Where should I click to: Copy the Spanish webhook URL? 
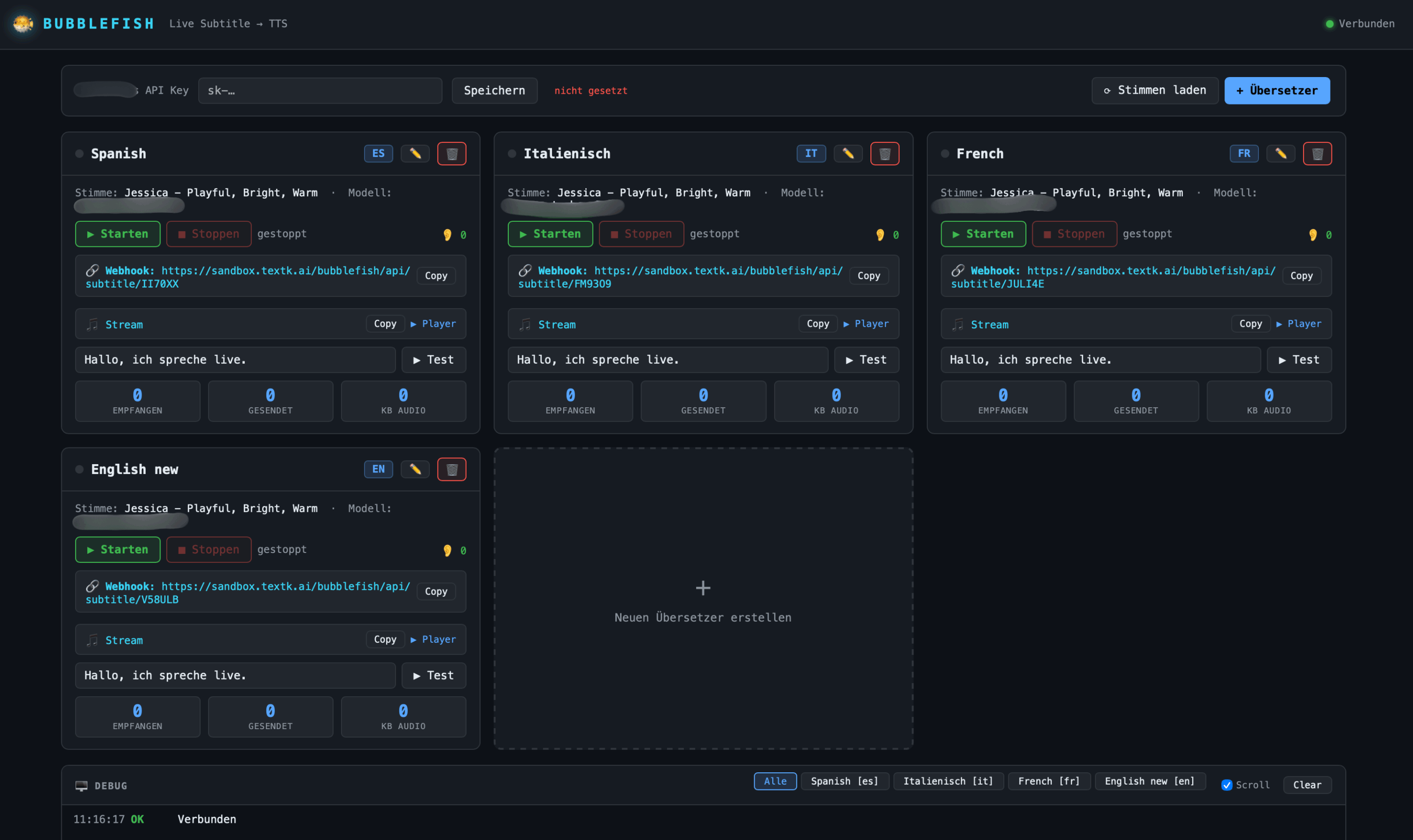(436, 276)
